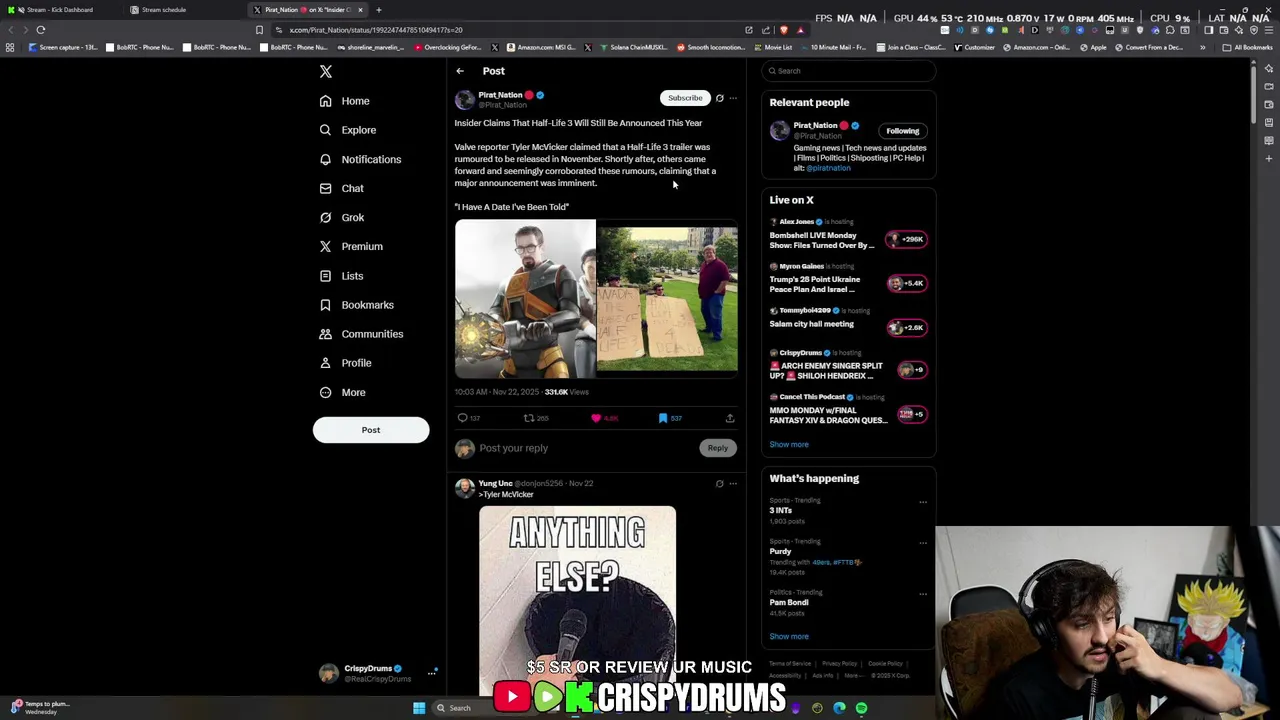The width and height of the screenshot is (1280, 720).
Task: Click the share icon under the post
Action: click(730, 418)
